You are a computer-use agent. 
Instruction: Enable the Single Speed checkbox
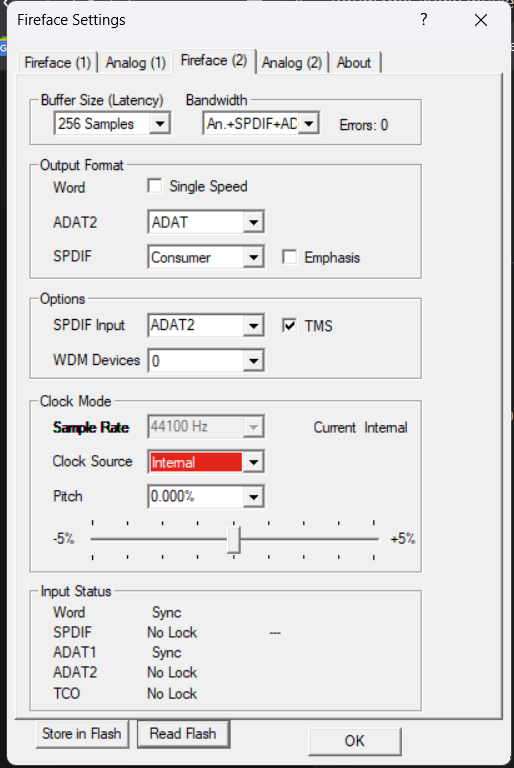tap(155, 186)
